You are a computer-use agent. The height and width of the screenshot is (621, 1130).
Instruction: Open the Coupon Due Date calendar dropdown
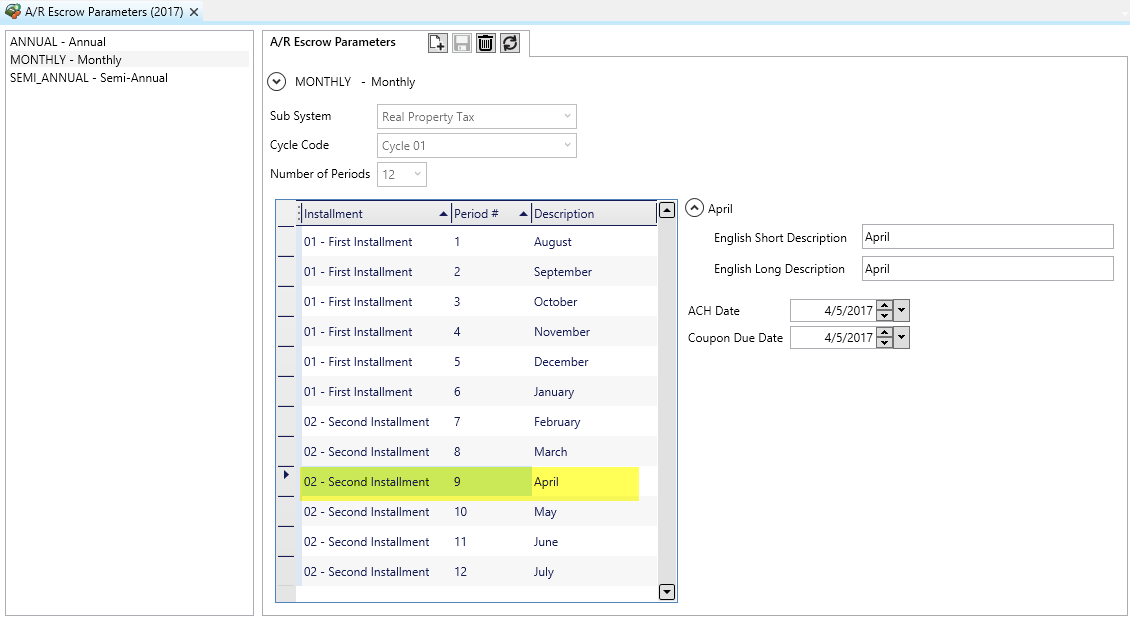(902, 338)
